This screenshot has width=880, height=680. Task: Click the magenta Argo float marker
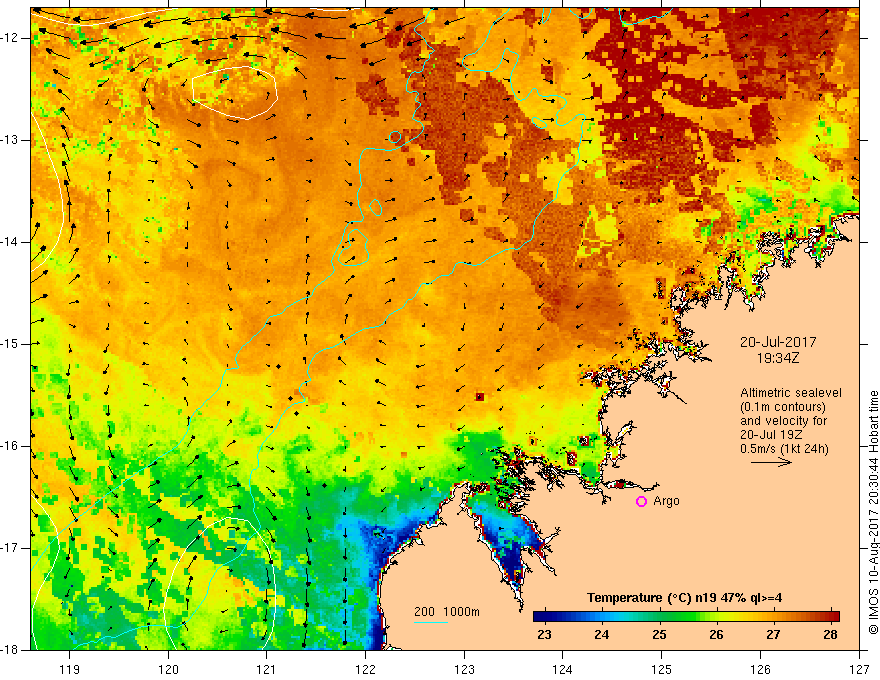coord(641,502)
